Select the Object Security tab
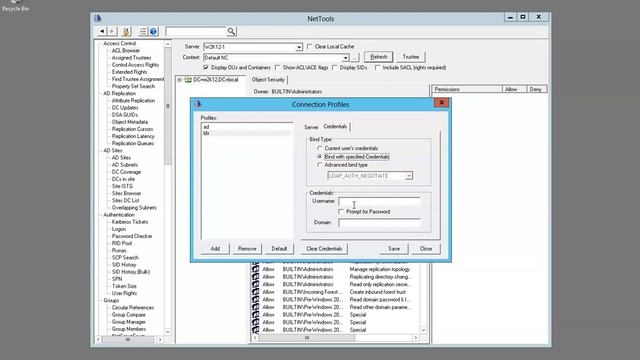 click(268, 80)
